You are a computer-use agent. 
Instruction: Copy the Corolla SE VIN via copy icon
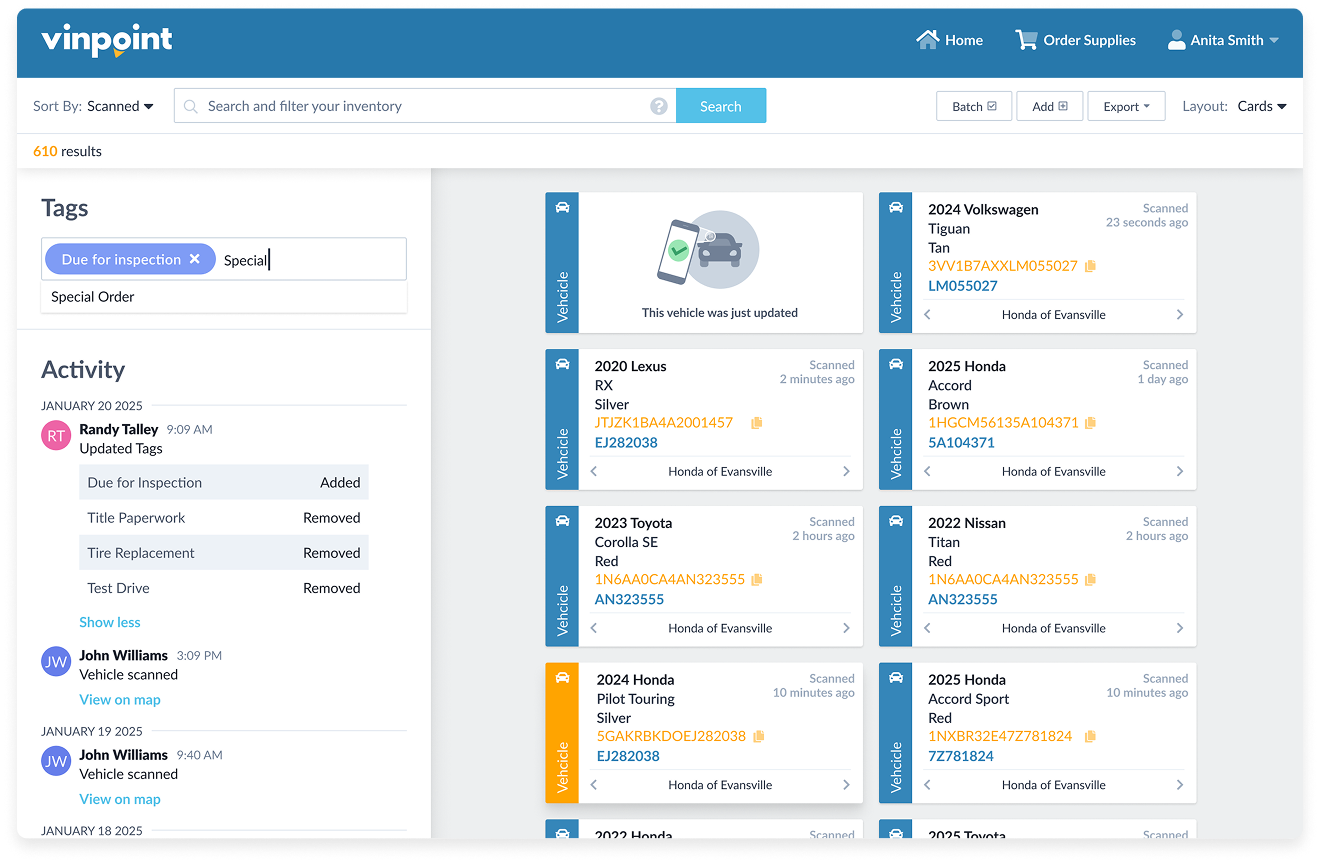[757, 580]
